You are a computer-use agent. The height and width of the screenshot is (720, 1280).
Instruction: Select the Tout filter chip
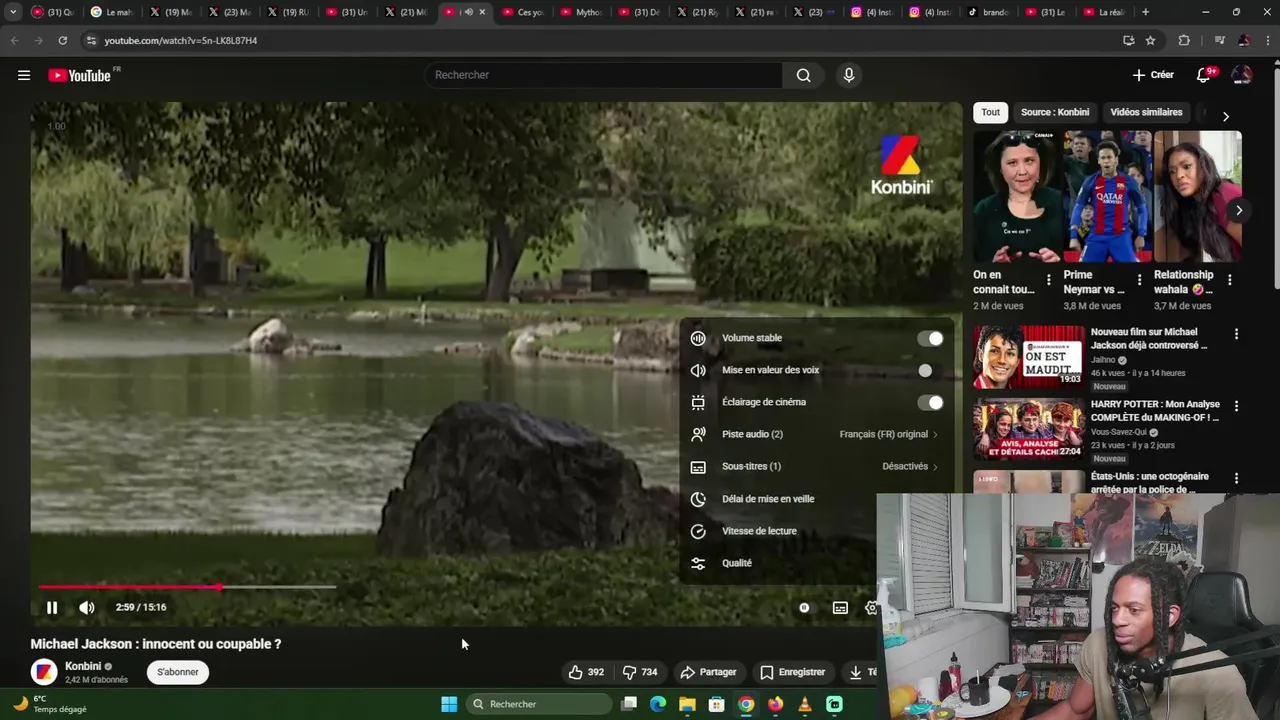pos(990,112)
